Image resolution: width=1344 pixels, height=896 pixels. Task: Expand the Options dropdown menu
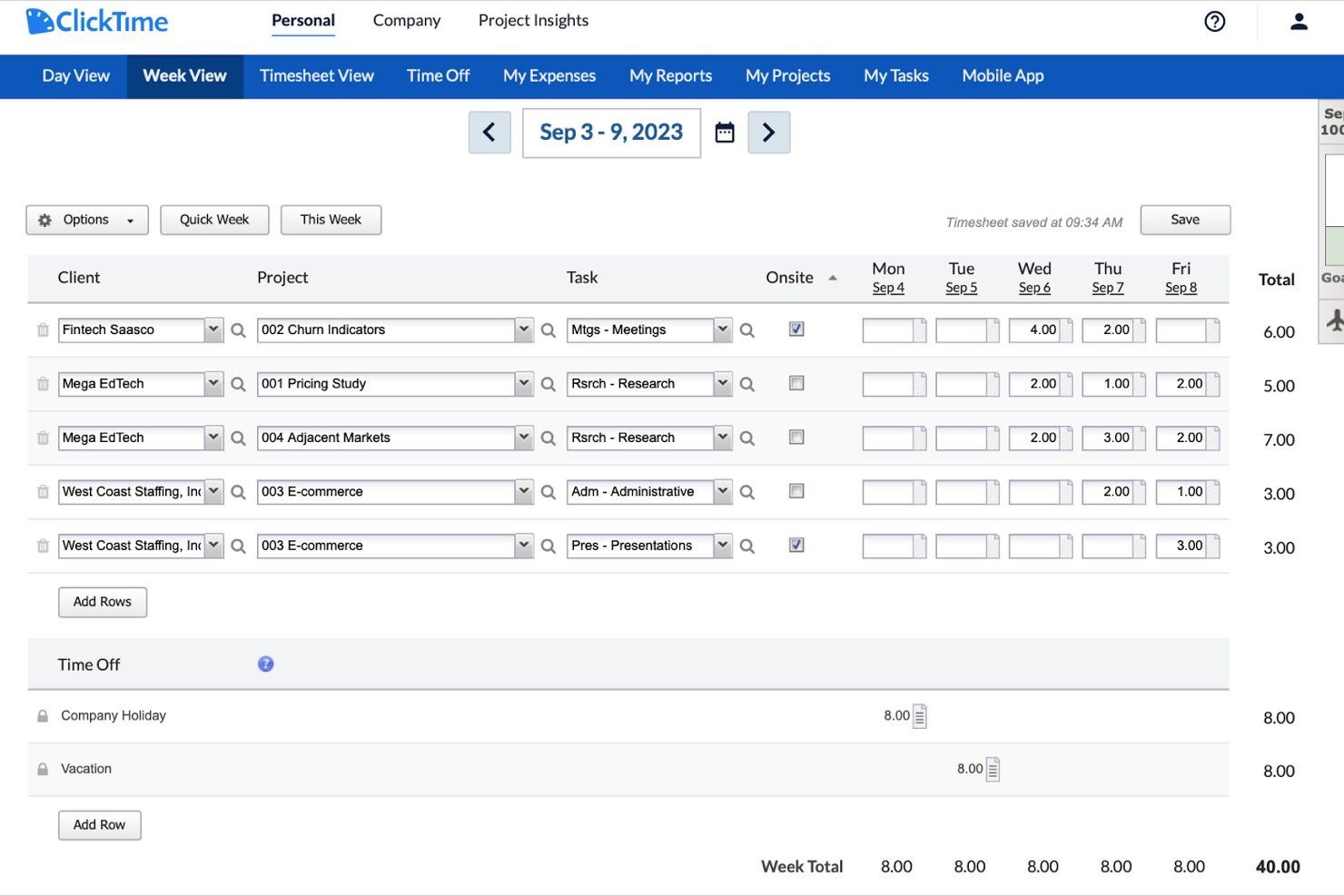86,219
